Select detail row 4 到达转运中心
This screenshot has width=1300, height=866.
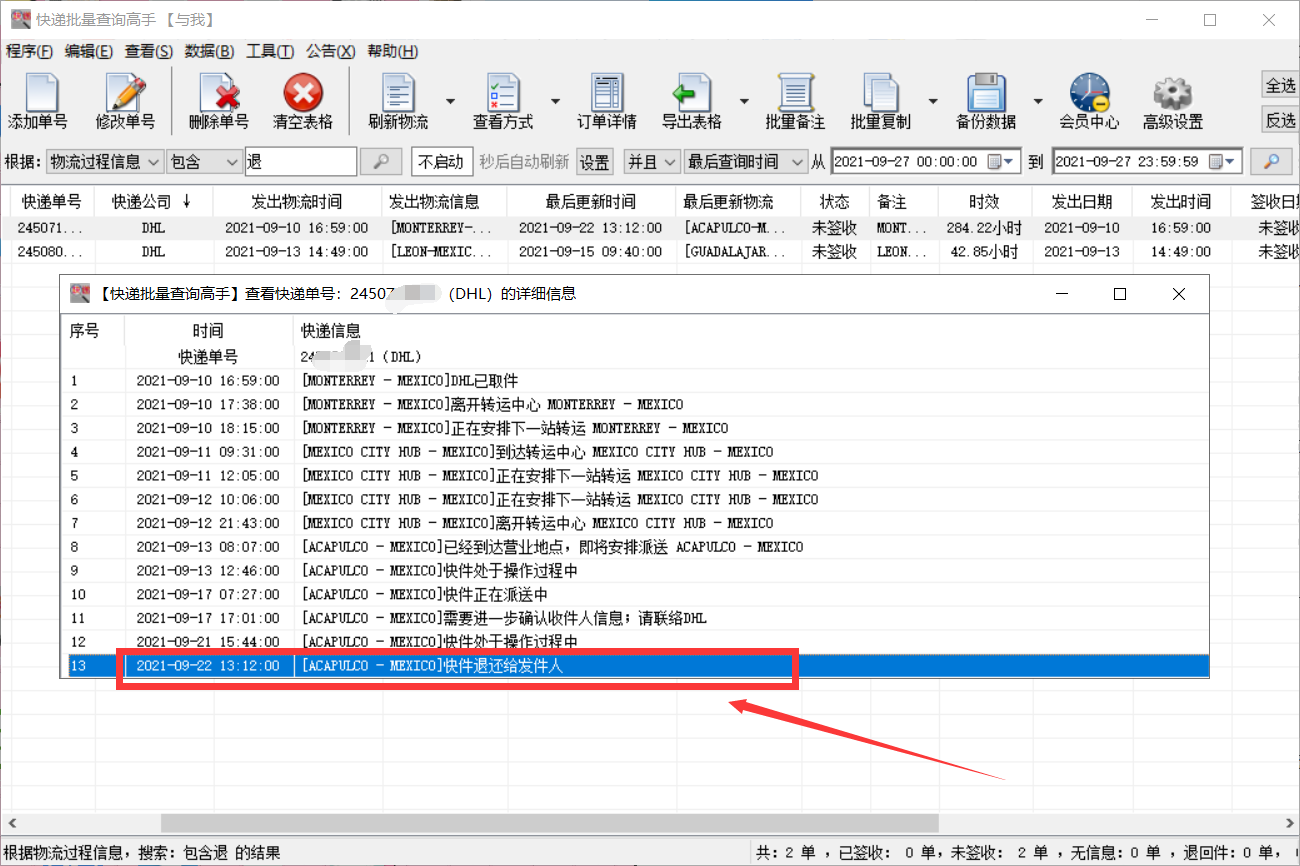(x=634, y=452)
